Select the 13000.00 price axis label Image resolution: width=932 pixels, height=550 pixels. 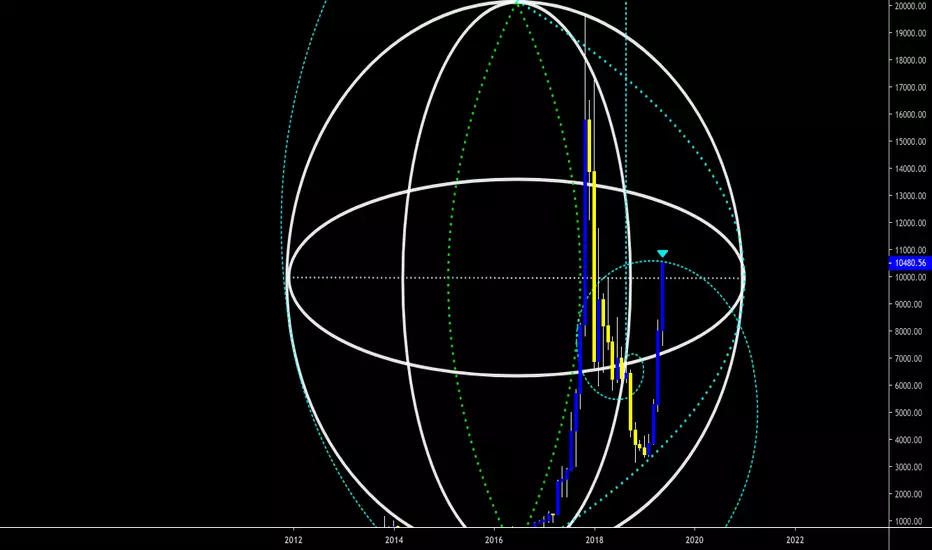tap(910, 196)
